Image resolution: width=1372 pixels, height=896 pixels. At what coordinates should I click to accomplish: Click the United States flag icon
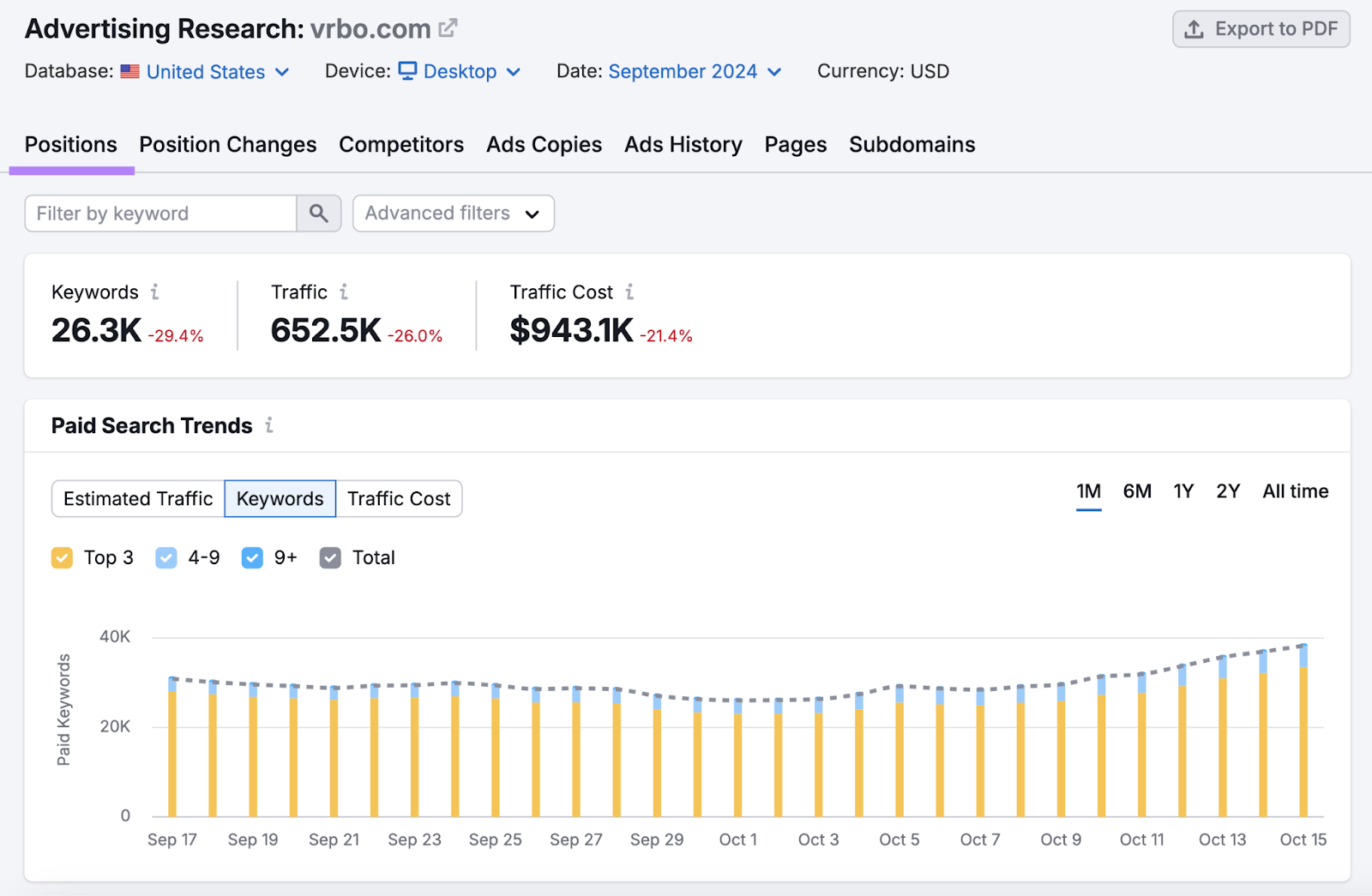click(x=129, y=72)
